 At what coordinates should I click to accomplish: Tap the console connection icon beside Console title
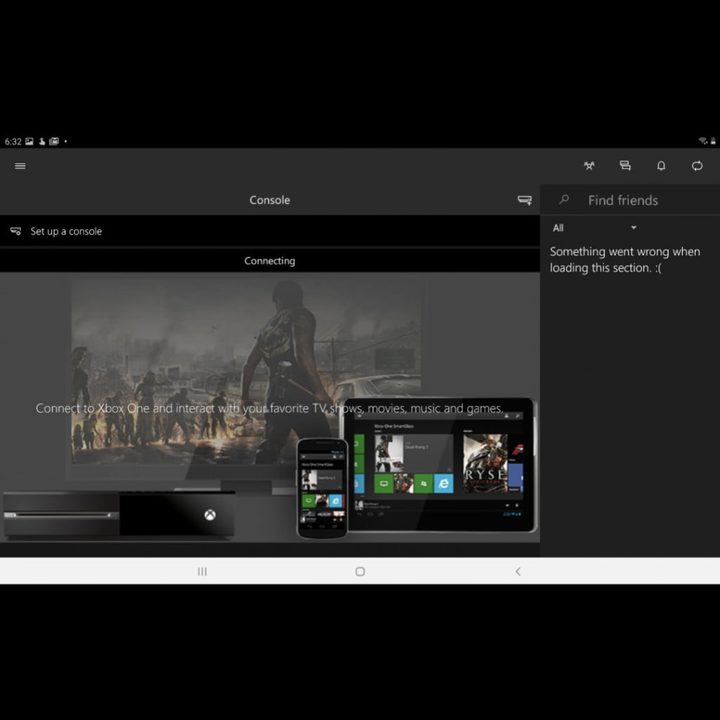click(524, 200)
